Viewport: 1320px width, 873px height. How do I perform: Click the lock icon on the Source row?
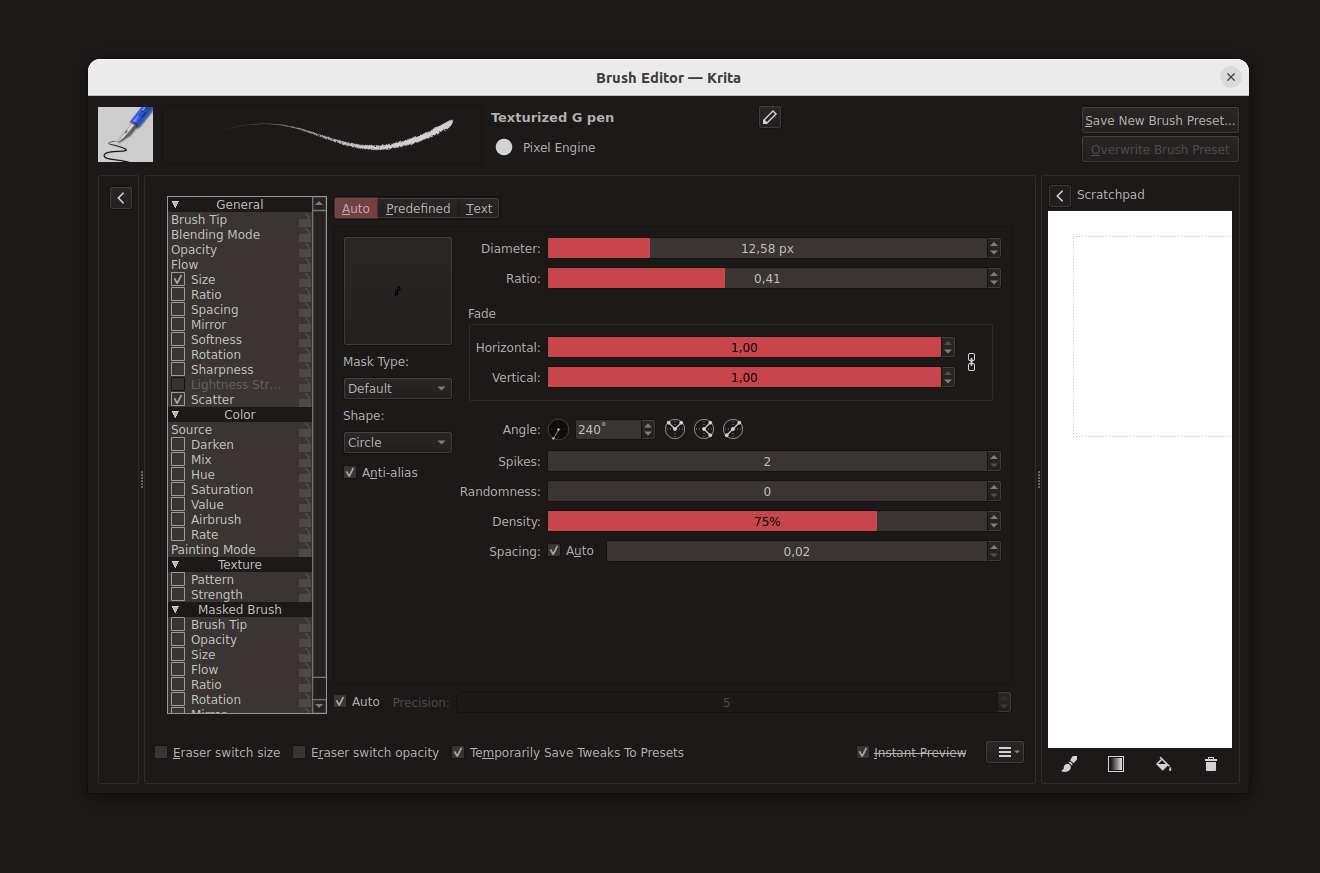[304, 430]
